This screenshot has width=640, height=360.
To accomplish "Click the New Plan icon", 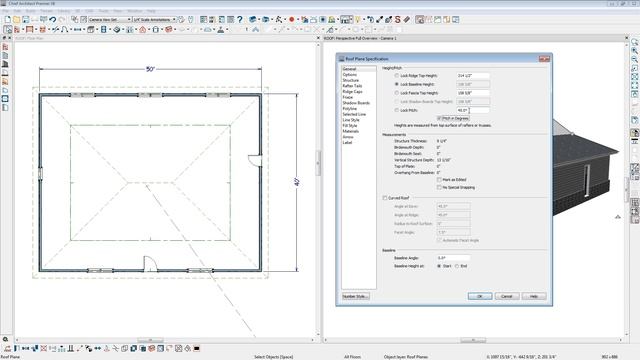I will click(x=7, y=20).
